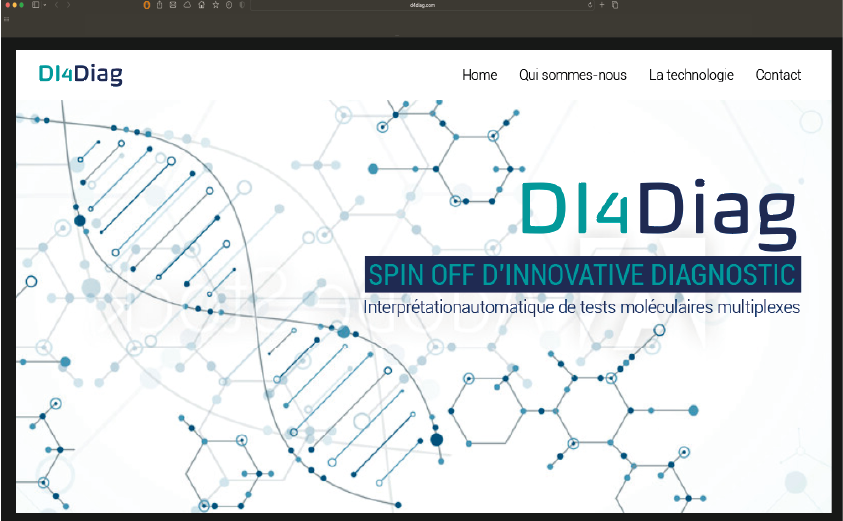The height and width of the screenshot is (521, 843).
Task: Open the Home menu item
Action: point(479,75)
